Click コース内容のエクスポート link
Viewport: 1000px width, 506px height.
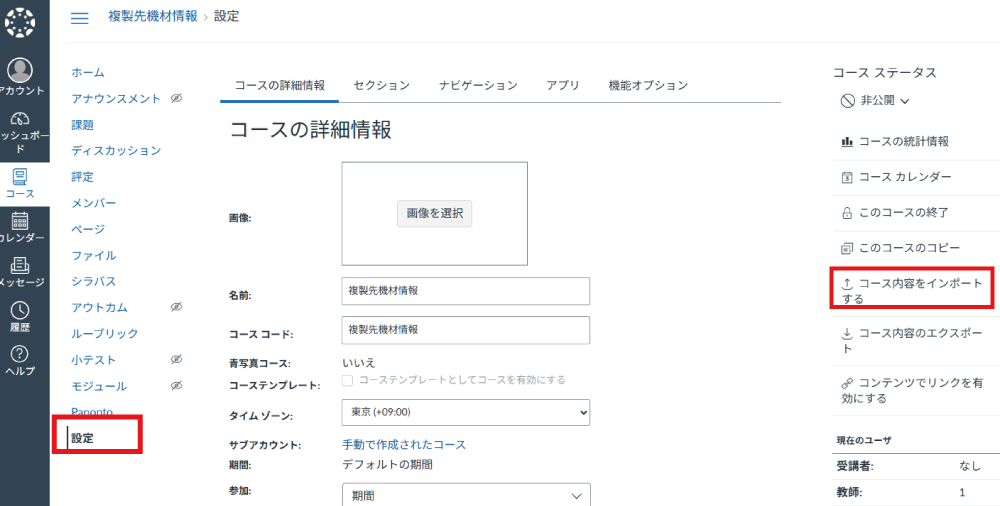coord(912,341)
